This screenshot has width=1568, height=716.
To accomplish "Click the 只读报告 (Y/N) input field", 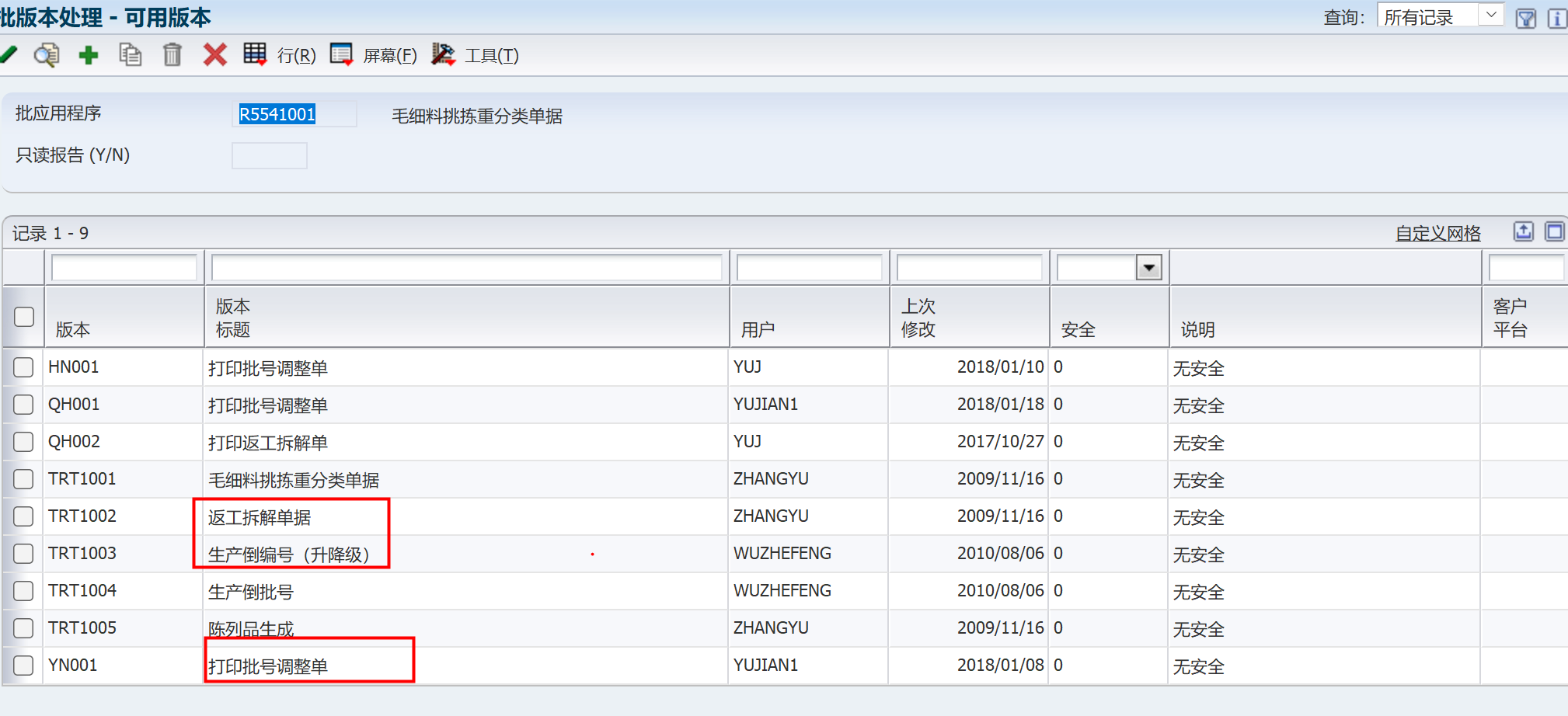I will click(x=270, y=155).
